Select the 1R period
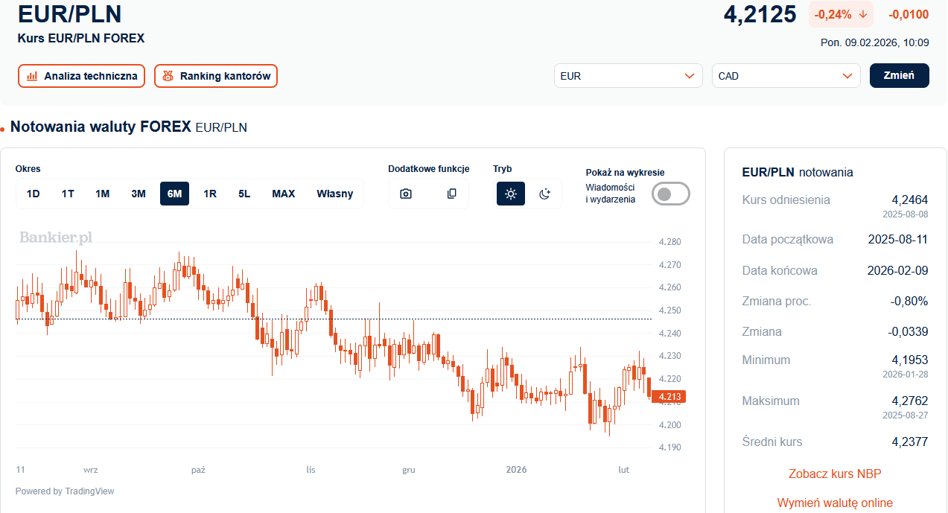This screenshot has height=513, width=948. click(210, 194)
